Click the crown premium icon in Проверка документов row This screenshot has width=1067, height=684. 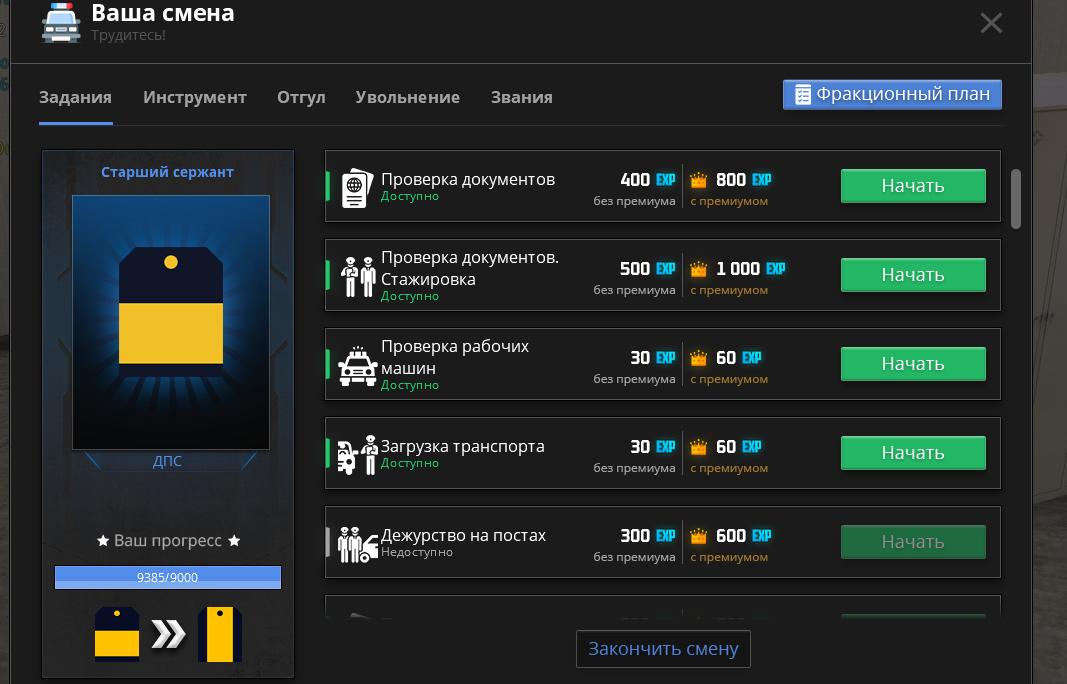click(698, 181)
